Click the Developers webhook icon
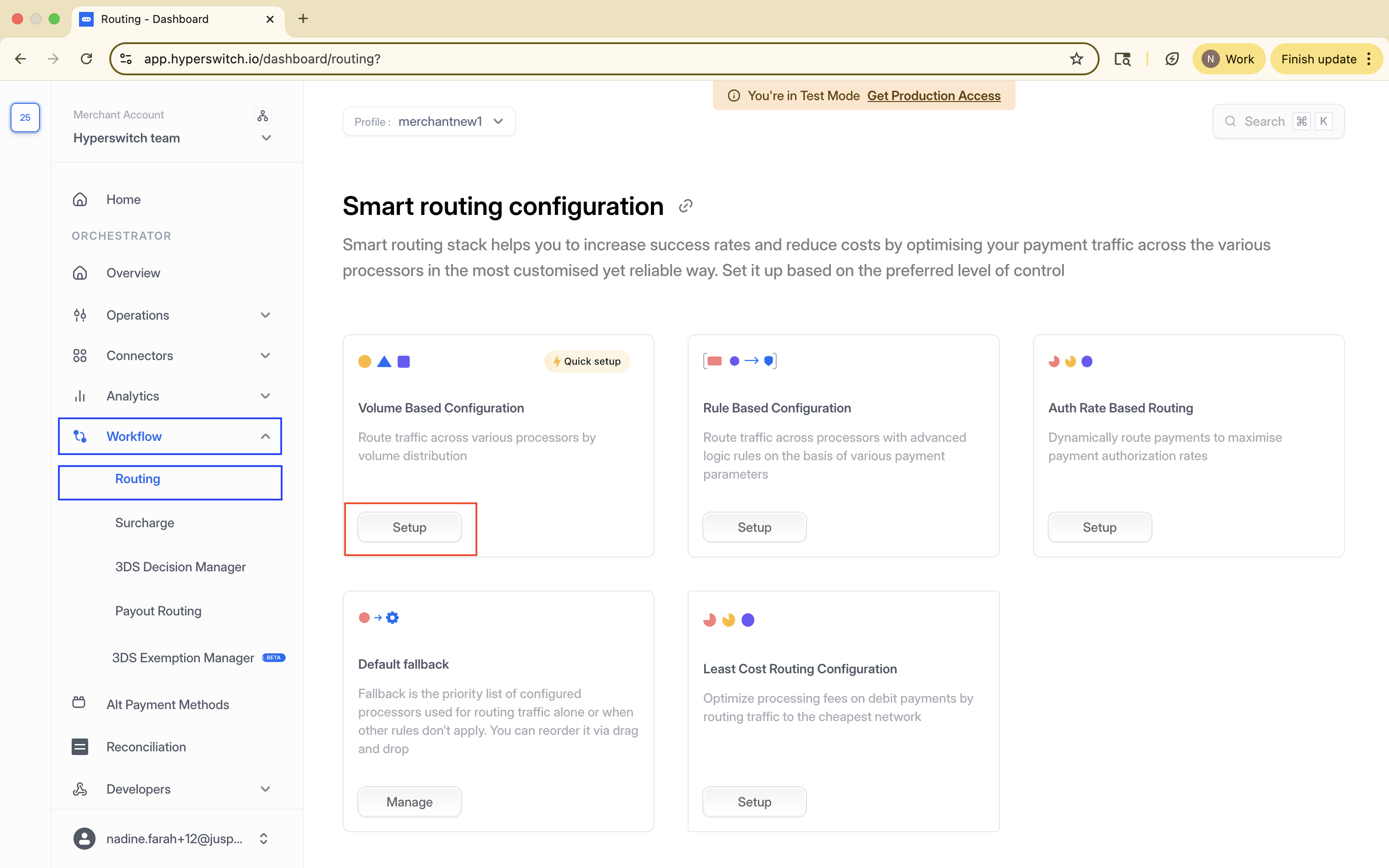 click(x=80, y=789)
